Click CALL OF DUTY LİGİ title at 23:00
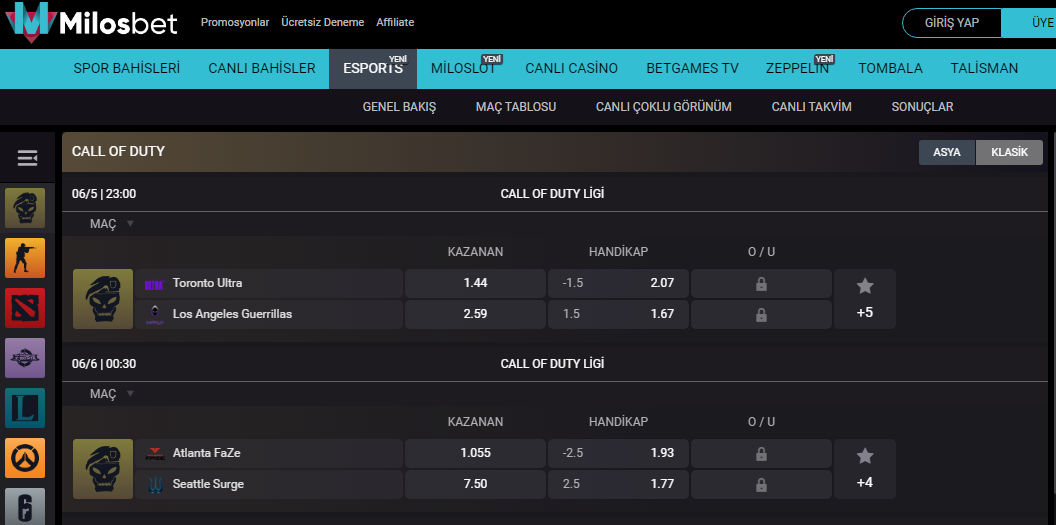The image size is (1056, 525). pyautogui.click(x=552, y=194)
